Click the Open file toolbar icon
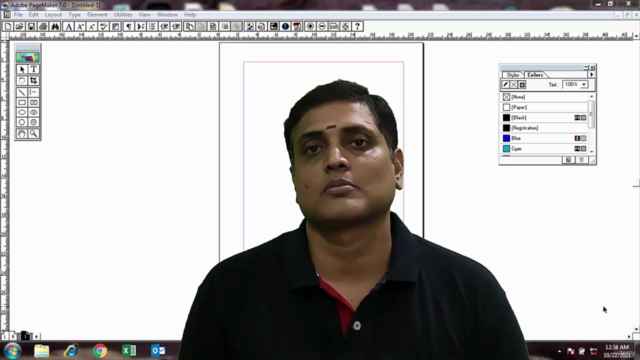The height and width of the screenshot is (360, 640). point(19,27)
